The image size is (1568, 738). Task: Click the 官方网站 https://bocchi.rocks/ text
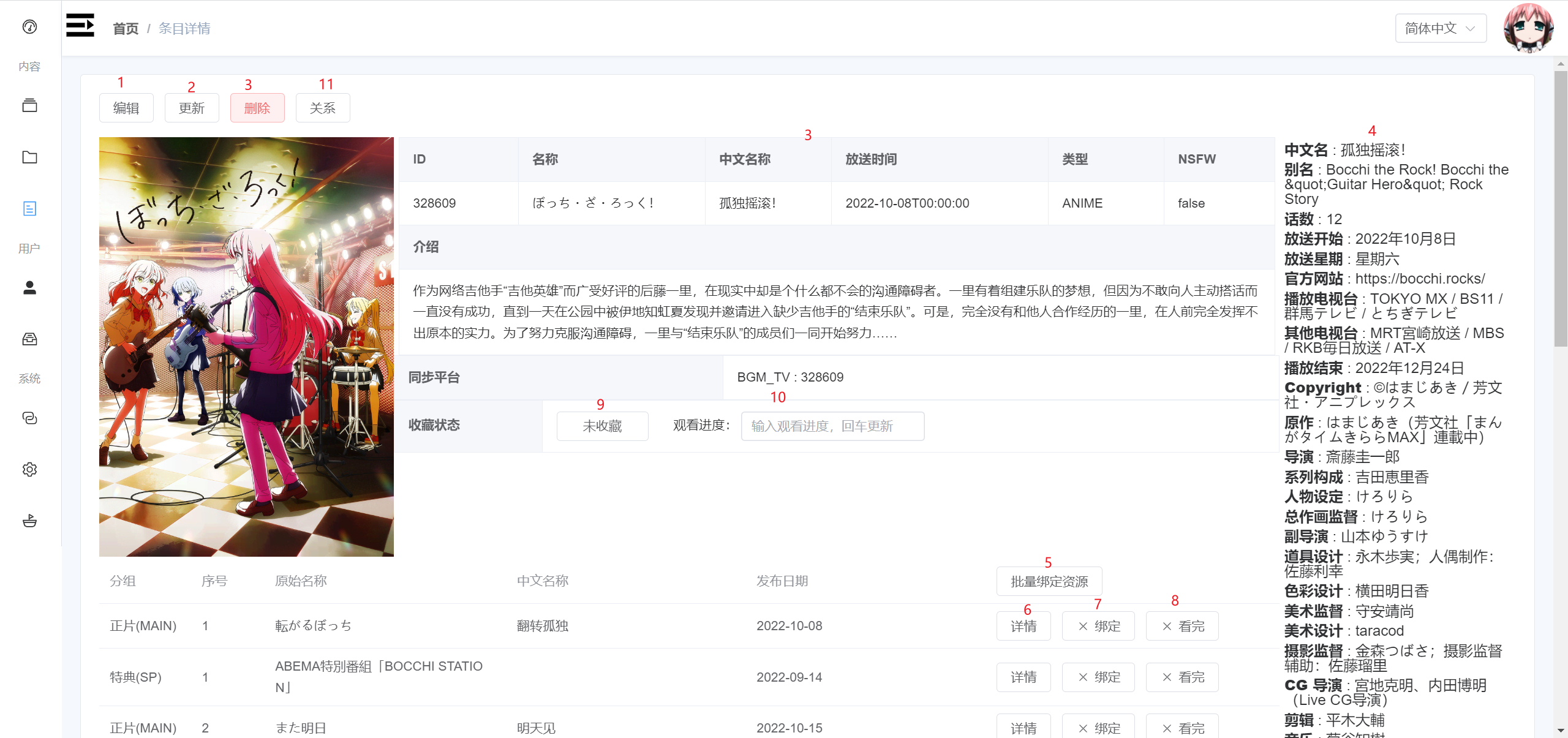(1385, 279)
